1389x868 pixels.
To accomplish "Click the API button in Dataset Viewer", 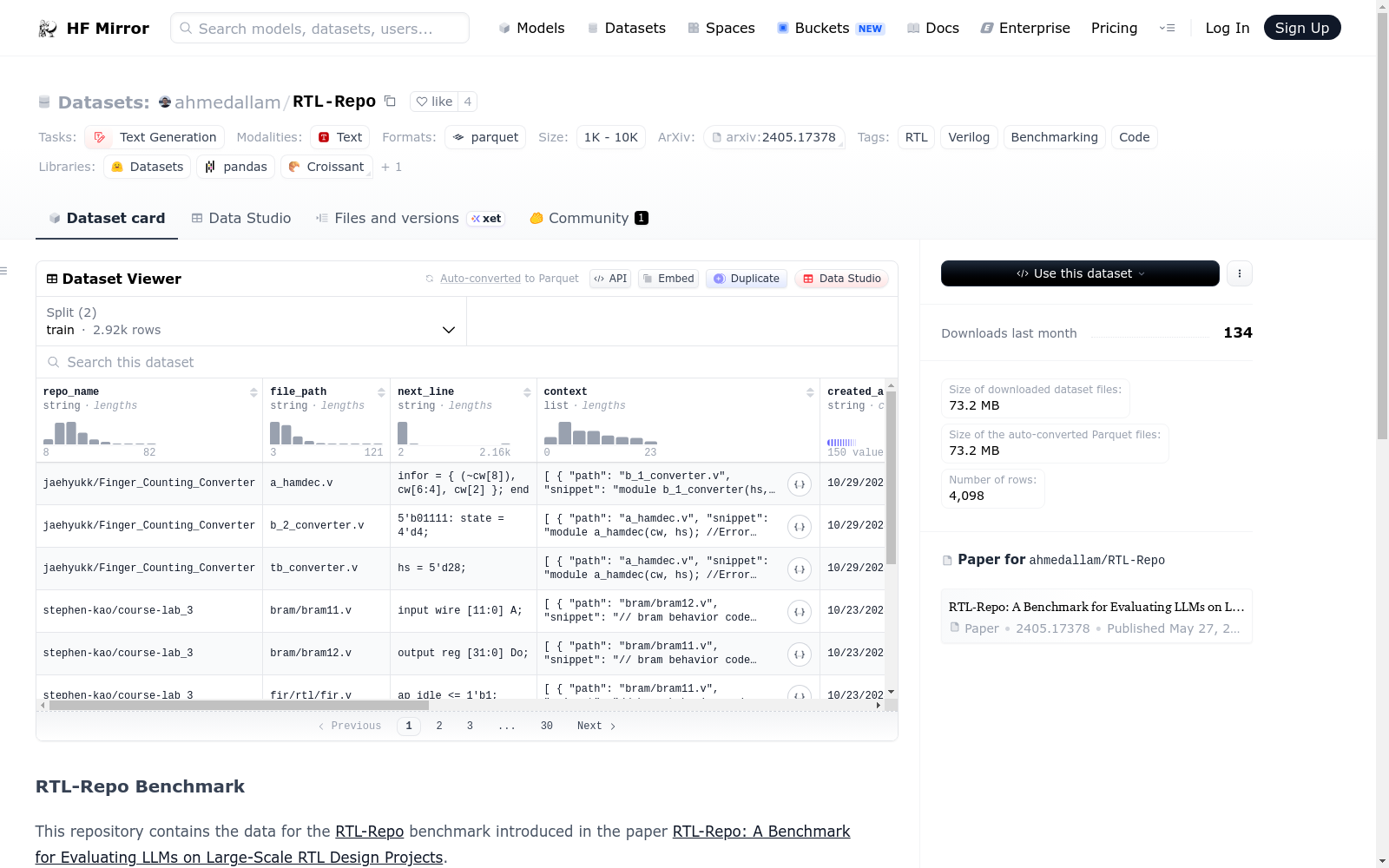I will pos(610,279).
